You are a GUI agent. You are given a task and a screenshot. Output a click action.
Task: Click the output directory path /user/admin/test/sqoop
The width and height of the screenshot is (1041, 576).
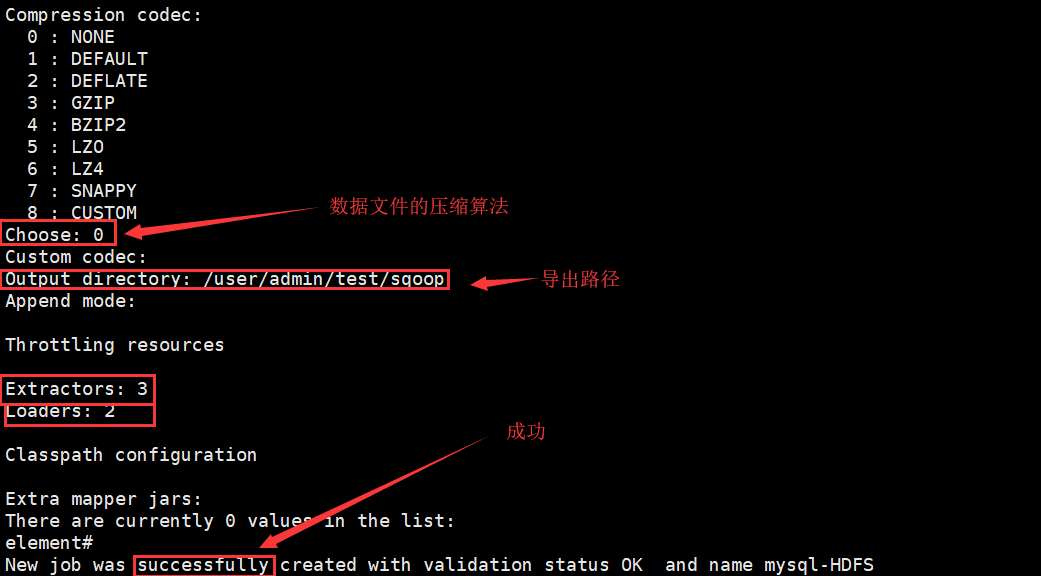(x=323, y=279)
